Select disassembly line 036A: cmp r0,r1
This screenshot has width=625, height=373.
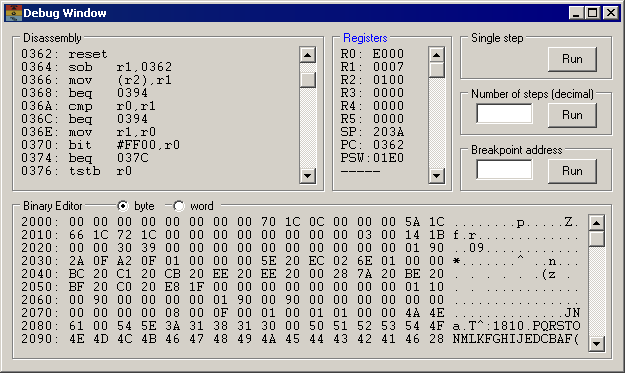pos(88,106)
